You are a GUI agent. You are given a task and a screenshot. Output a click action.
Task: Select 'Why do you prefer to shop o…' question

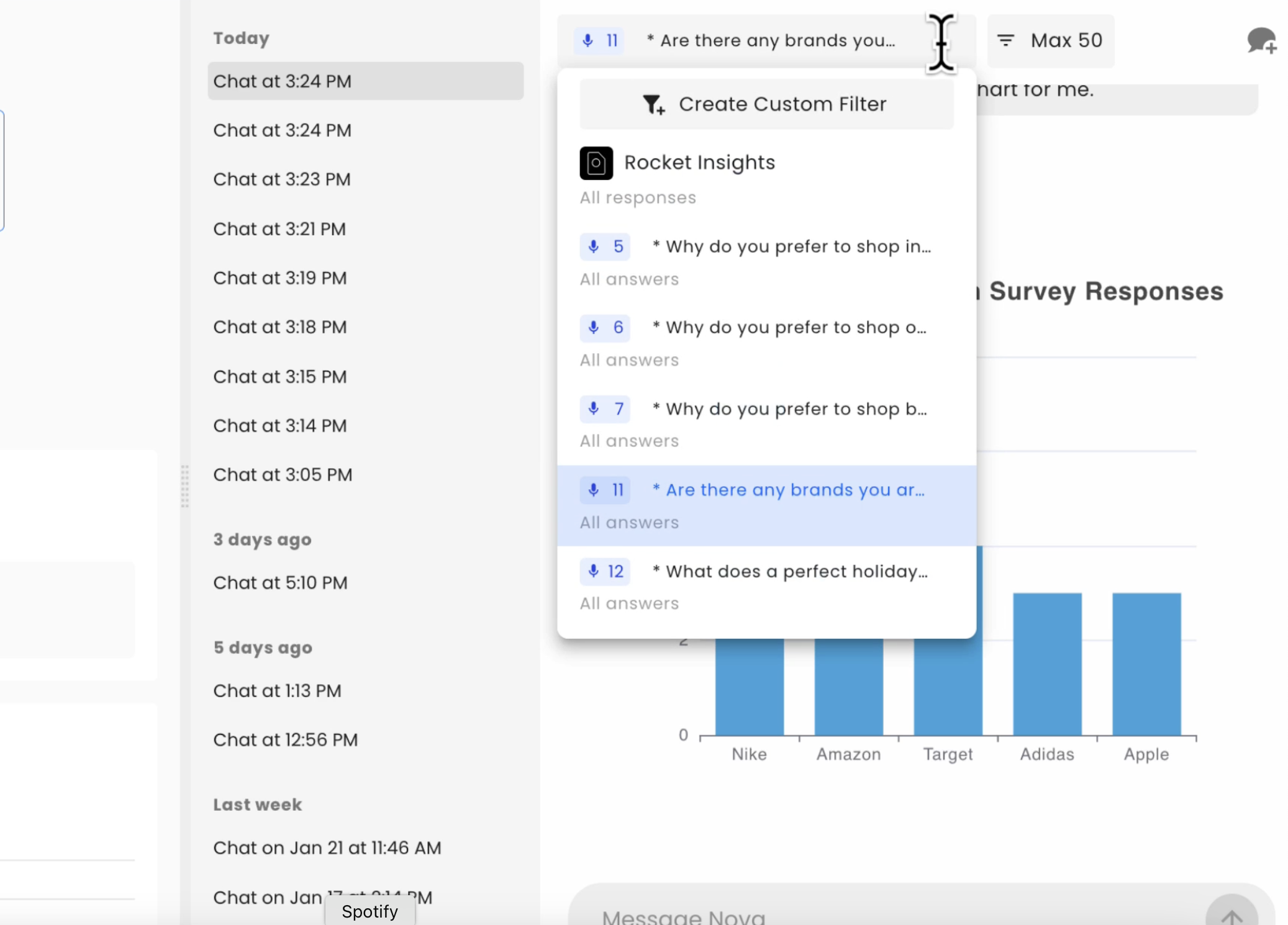766,343
